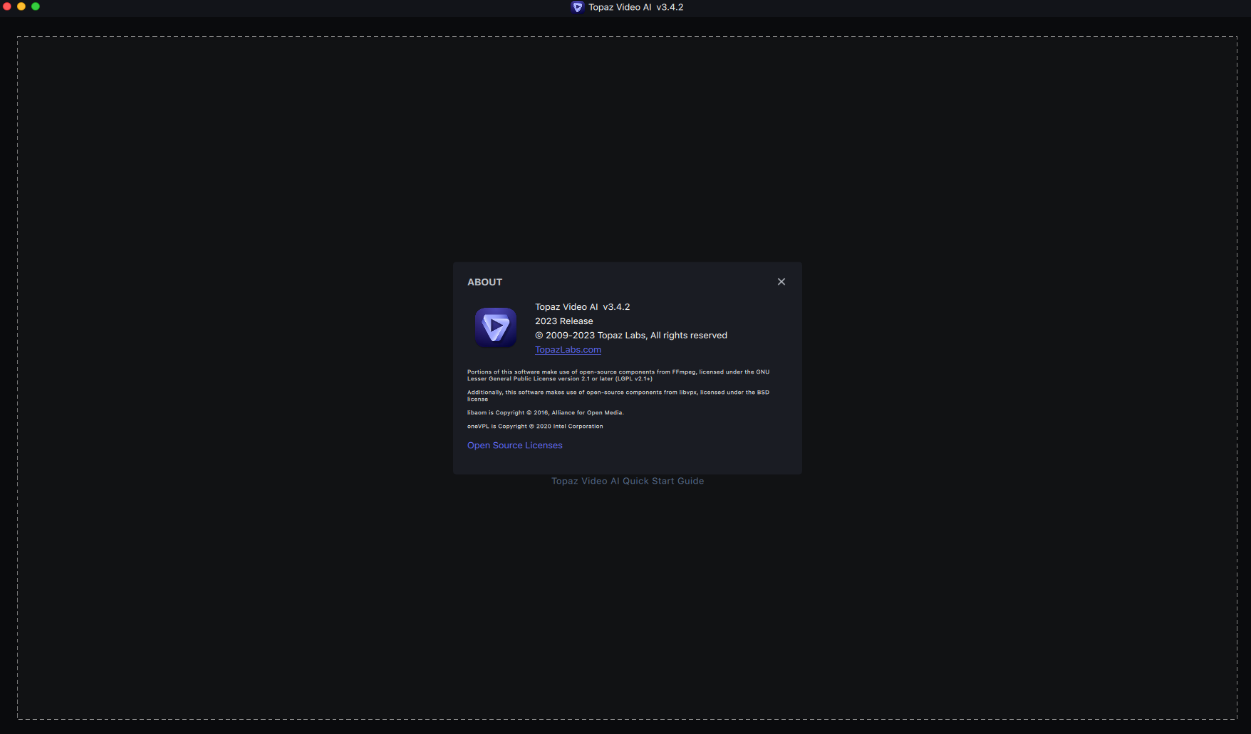Click the oneVPL Intel Corporation copyright line
Image resolution: width=1251 pixels, height=734 pixels.
coord(535,426)
